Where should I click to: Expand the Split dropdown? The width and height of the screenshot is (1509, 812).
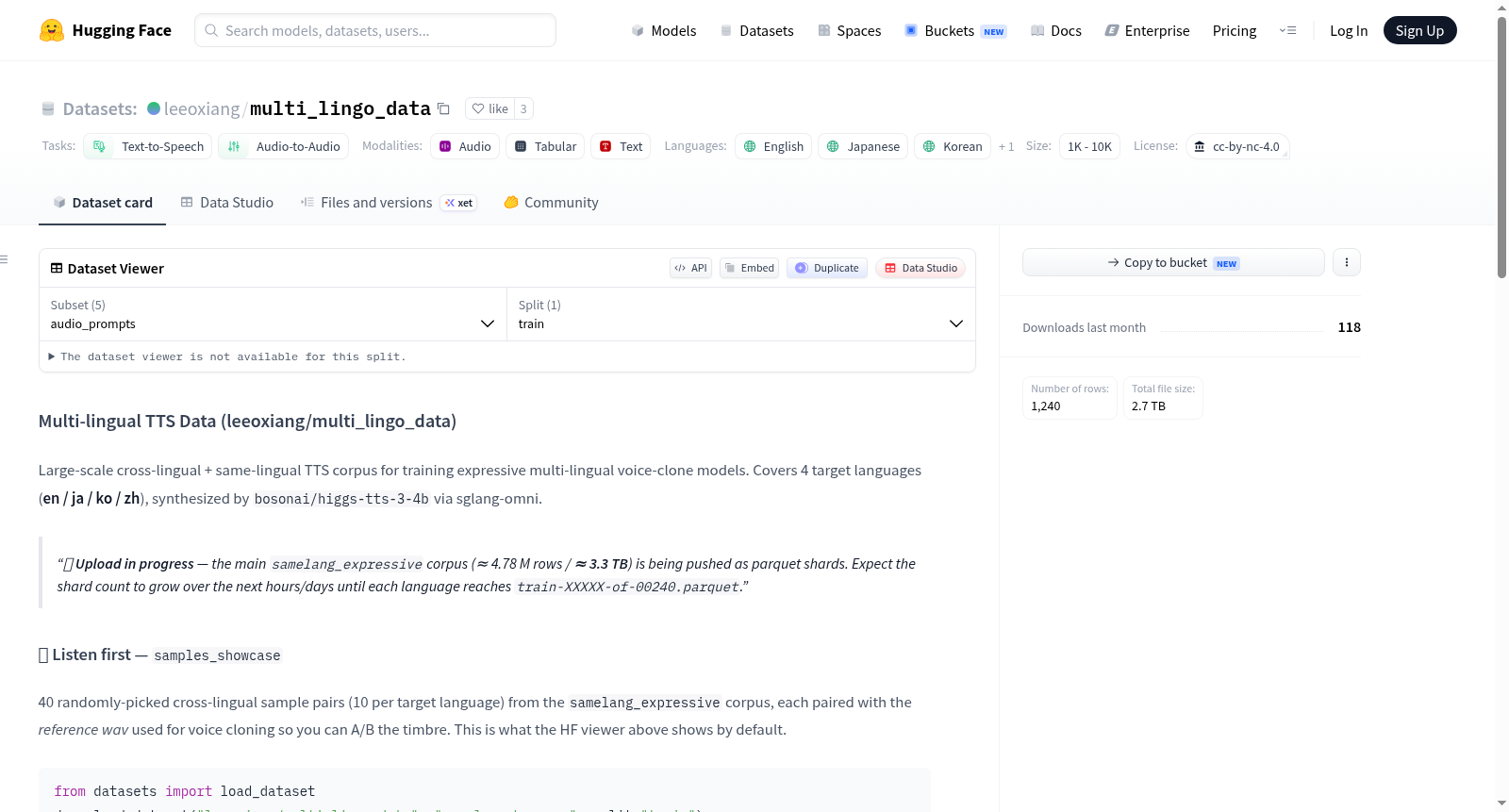pyautogui.click(x=740, y=314)
